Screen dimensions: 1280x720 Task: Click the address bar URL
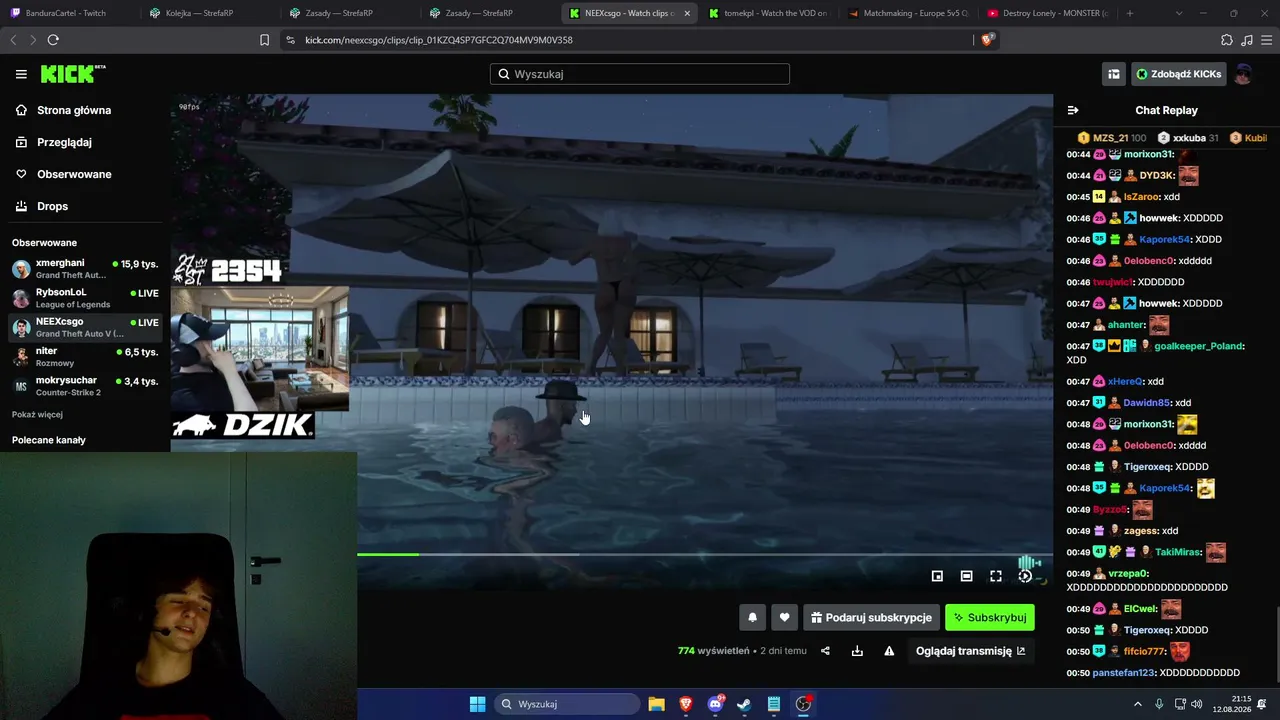click(x=439, y=40)
